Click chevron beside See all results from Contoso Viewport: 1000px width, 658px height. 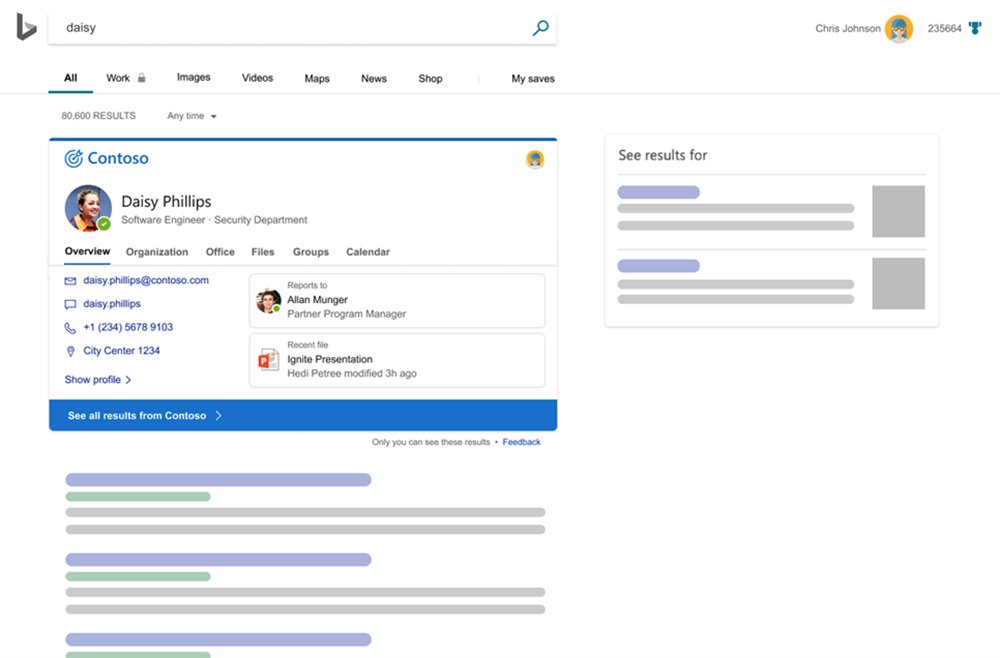219,415
